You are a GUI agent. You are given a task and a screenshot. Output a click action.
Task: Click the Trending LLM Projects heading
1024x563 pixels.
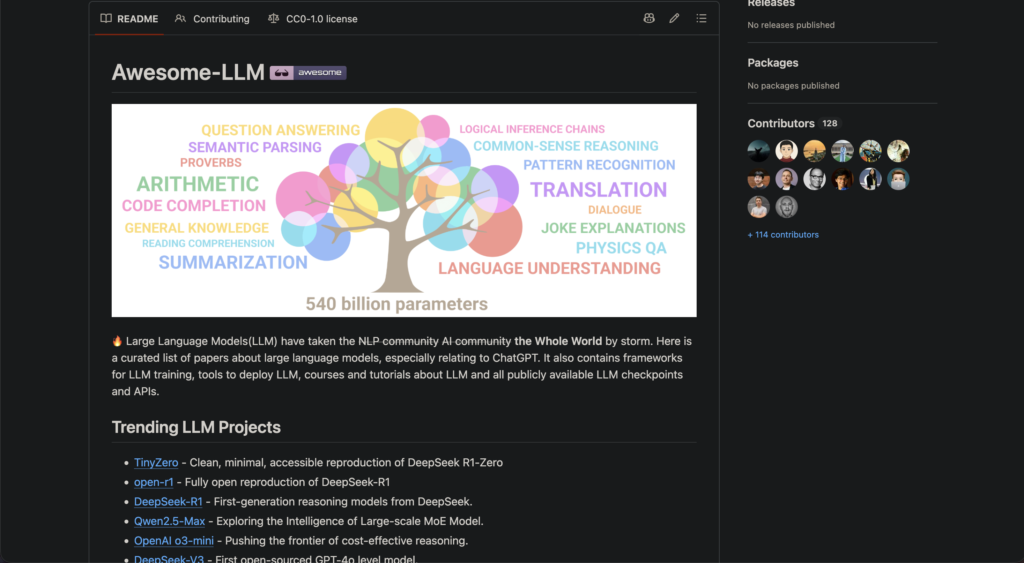point(196,427)
